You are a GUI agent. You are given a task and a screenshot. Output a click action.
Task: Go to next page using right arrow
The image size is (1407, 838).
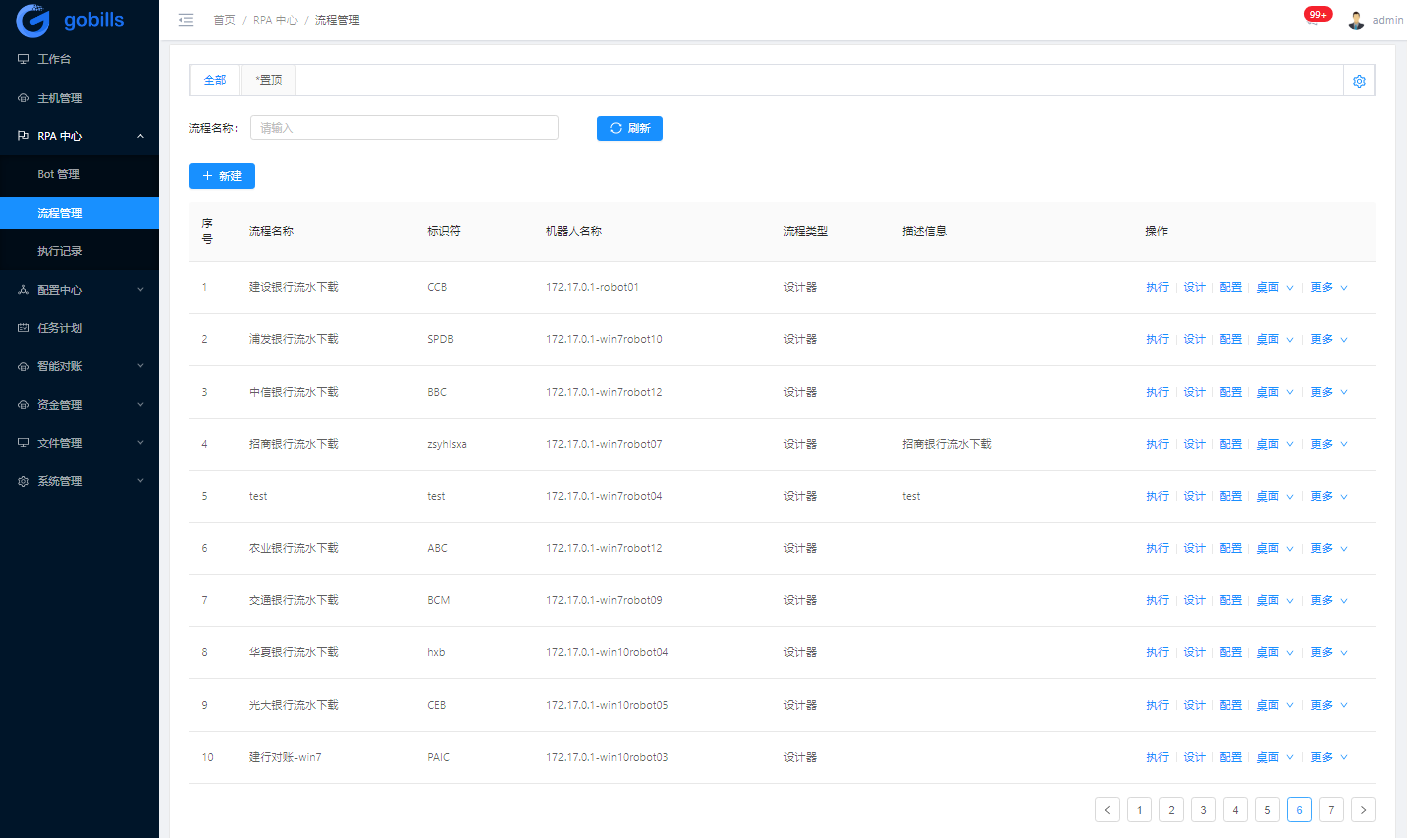(x=1363, y=809)
